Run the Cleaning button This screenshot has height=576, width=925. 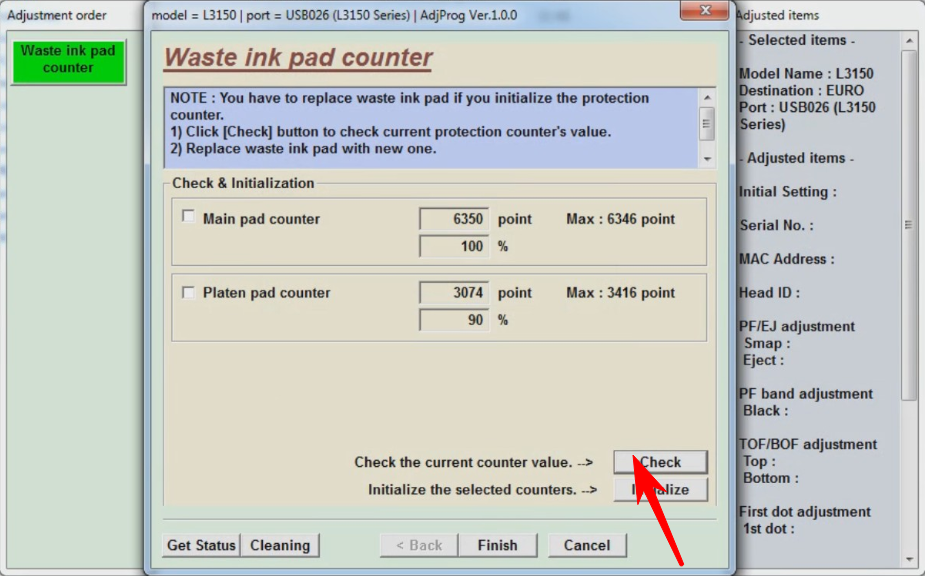(280, 545)
